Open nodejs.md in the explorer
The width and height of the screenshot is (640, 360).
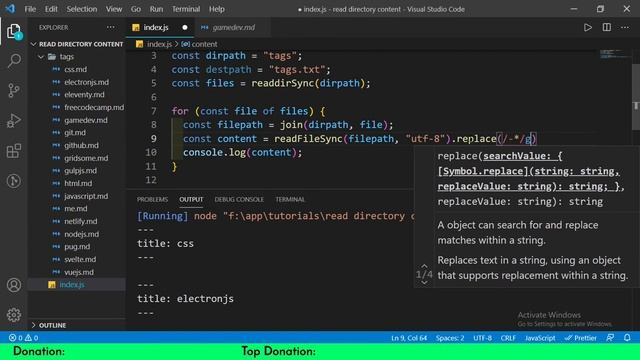[82, 234]
